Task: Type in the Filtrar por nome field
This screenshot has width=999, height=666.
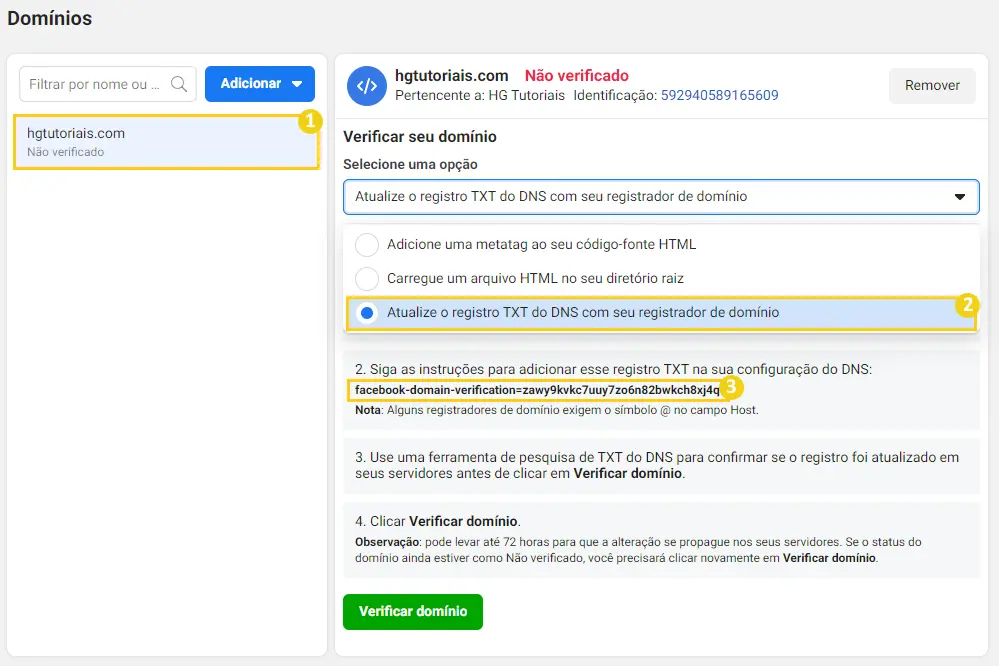Action: point(108,84)
